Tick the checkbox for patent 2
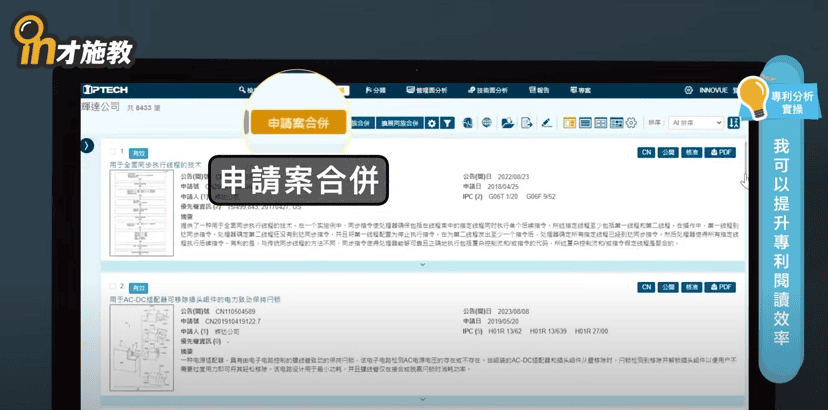The height and width of the screenshot is (410, 828). tap(112, 287)
